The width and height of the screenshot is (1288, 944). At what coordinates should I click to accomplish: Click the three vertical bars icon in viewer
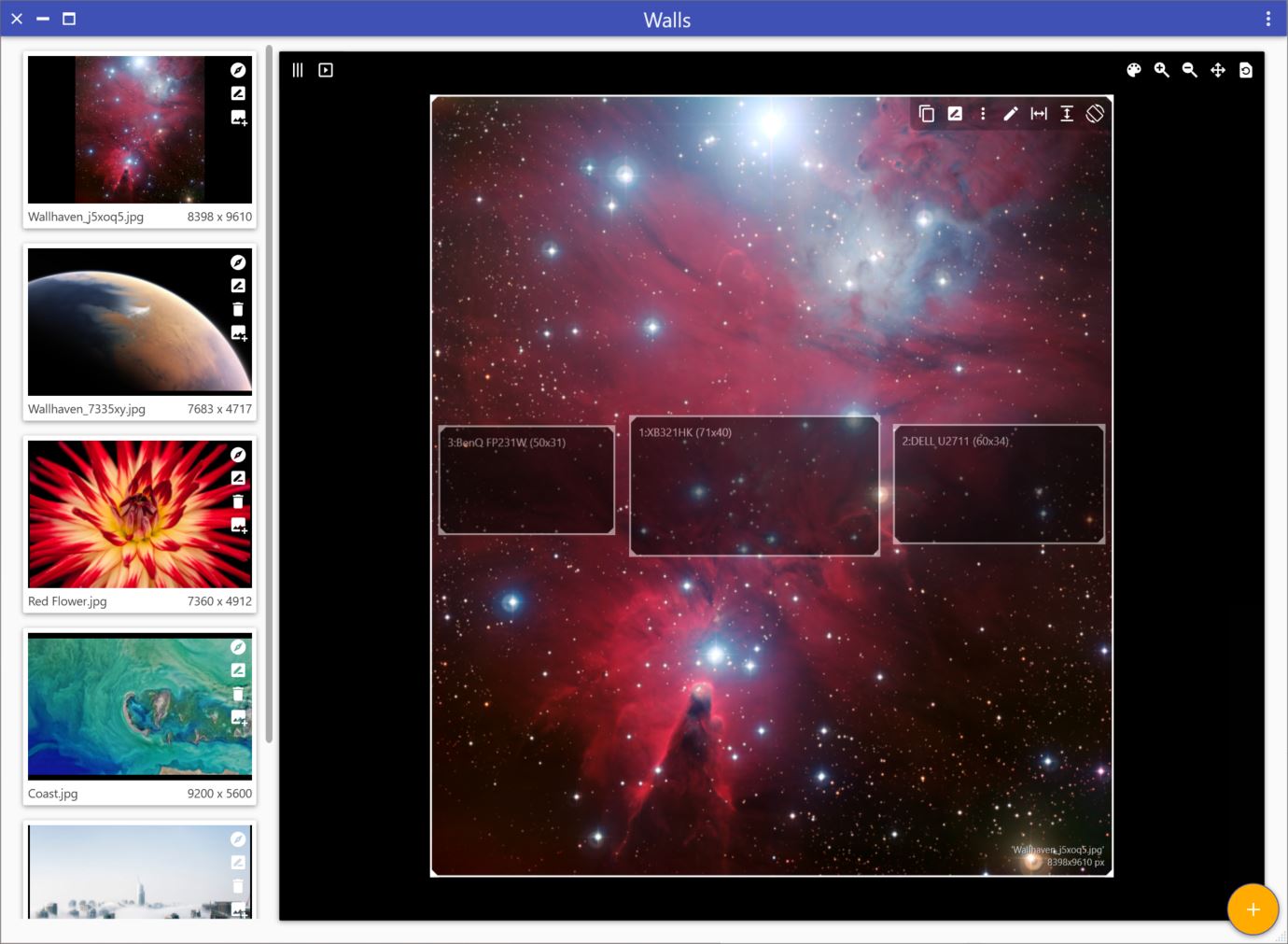click(x=298, y=70)
